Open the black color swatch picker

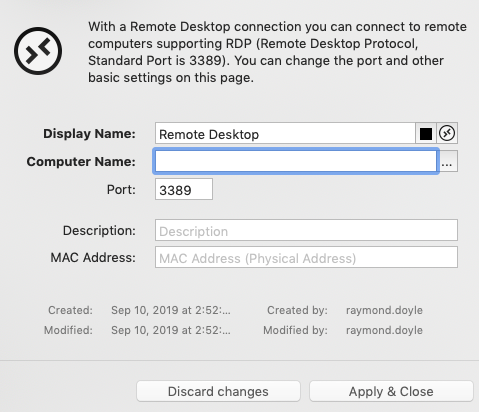click(426, 133)
